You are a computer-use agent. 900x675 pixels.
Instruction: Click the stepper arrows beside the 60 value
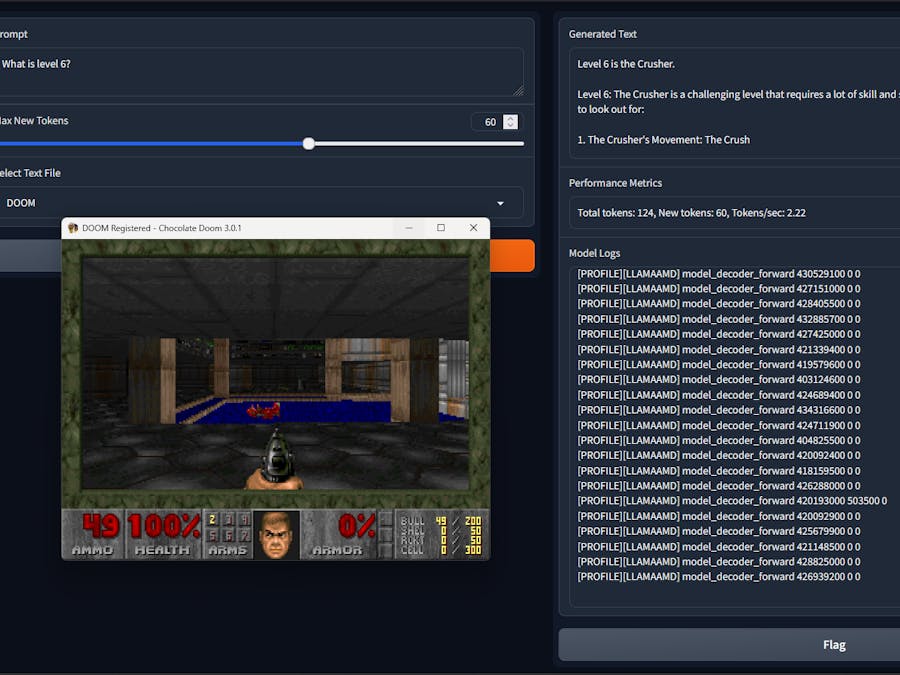(510, 122)
